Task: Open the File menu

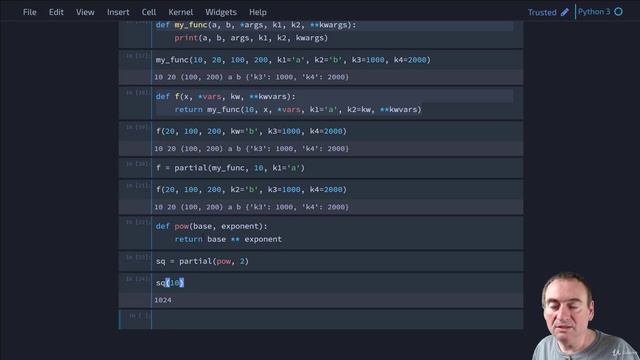Action: (29, 12)
